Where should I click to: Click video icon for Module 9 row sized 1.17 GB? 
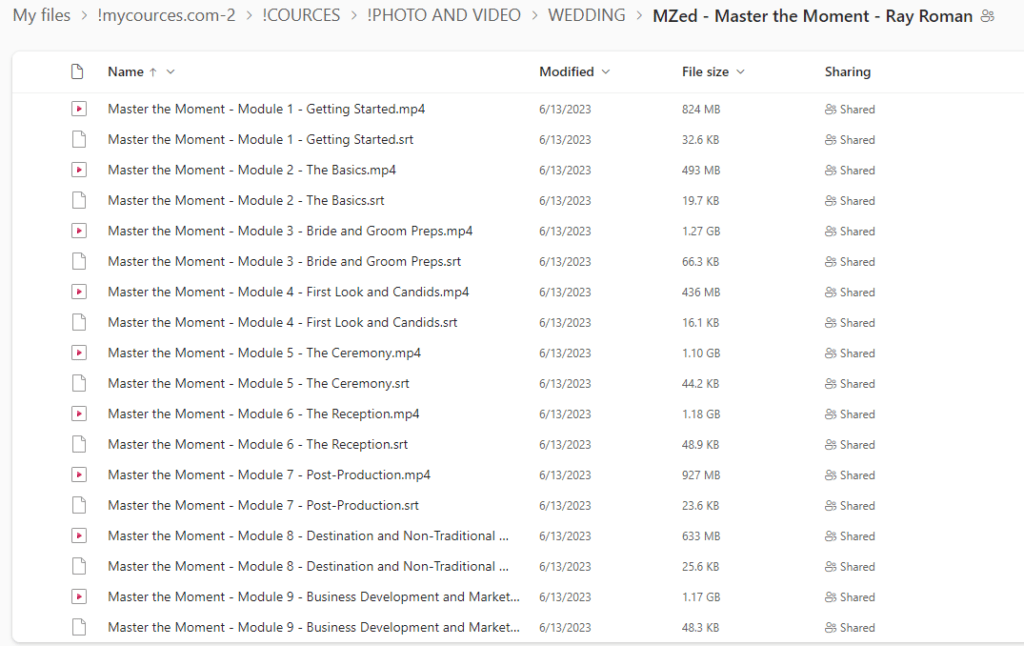coord(79,596)
